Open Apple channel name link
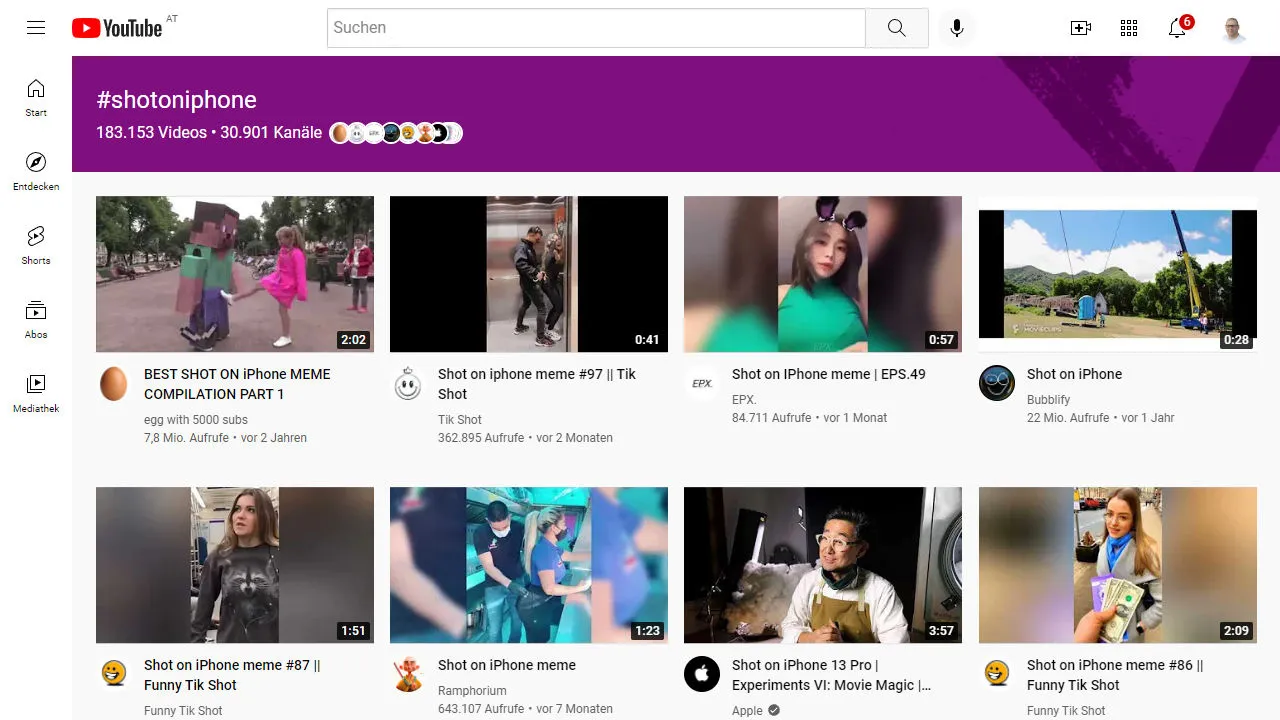The width and height of the screenshot is (1280, 720). tap(747, 711)
